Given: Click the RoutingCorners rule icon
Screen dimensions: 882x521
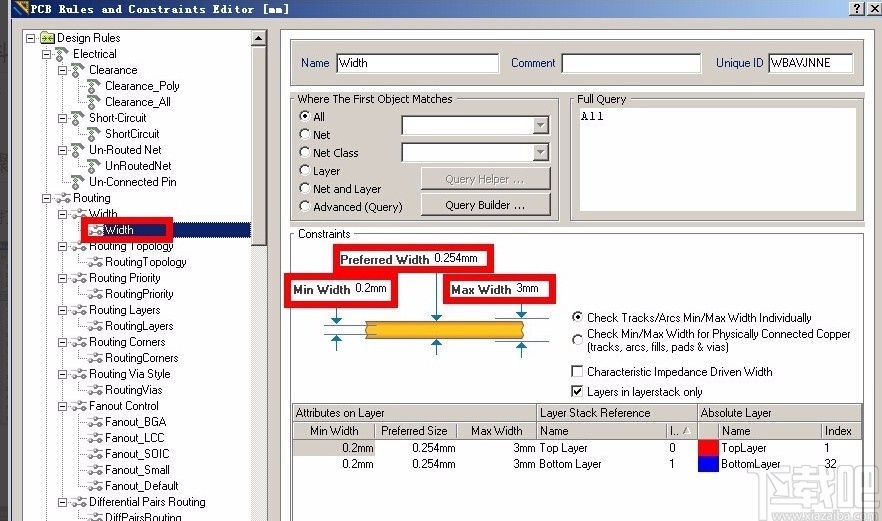Looking at the screenshot, I should click(95, 358).
